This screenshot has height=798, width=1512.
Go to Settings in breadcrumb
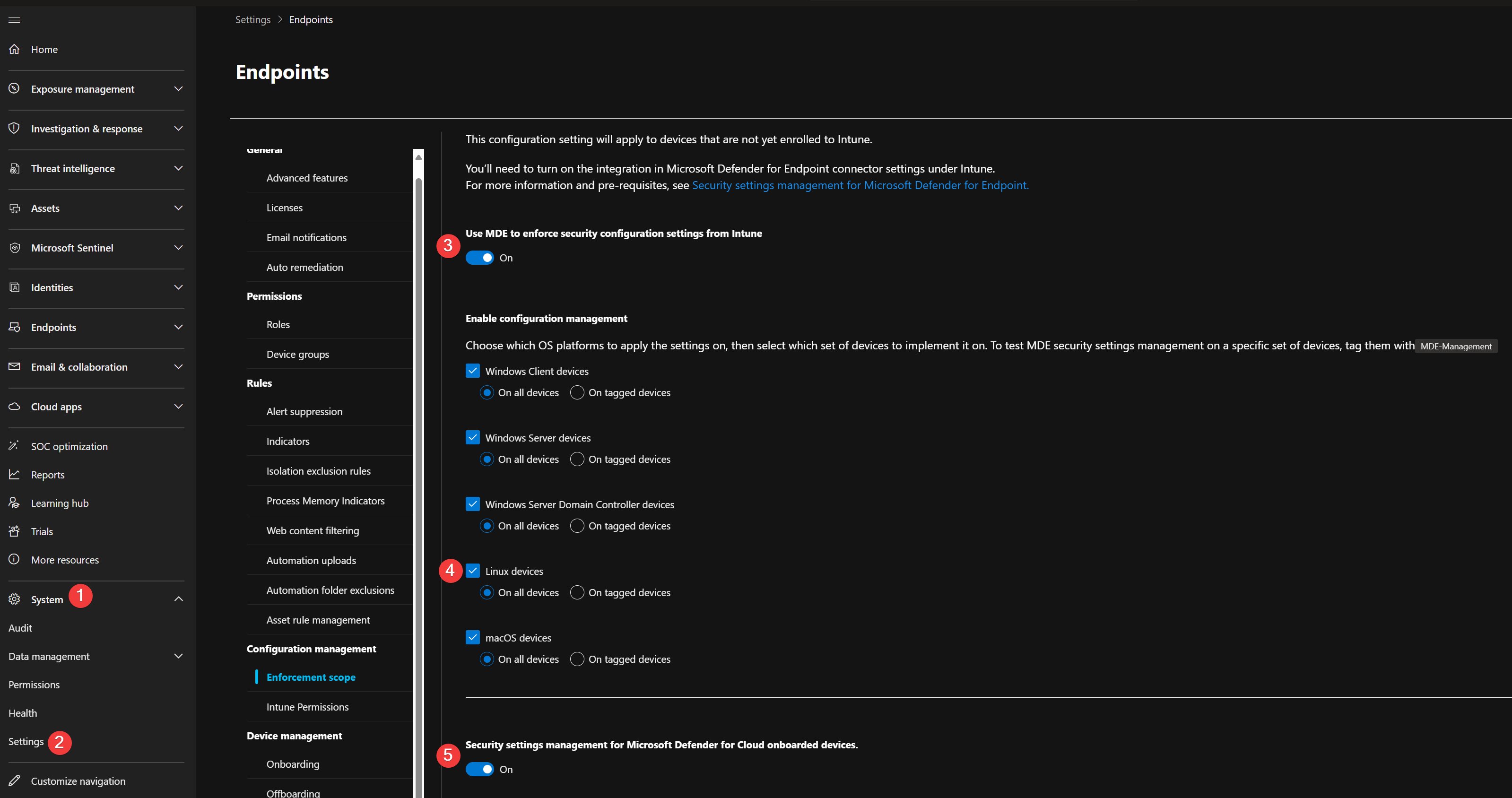pyautogui.click(x=252, y=20)
